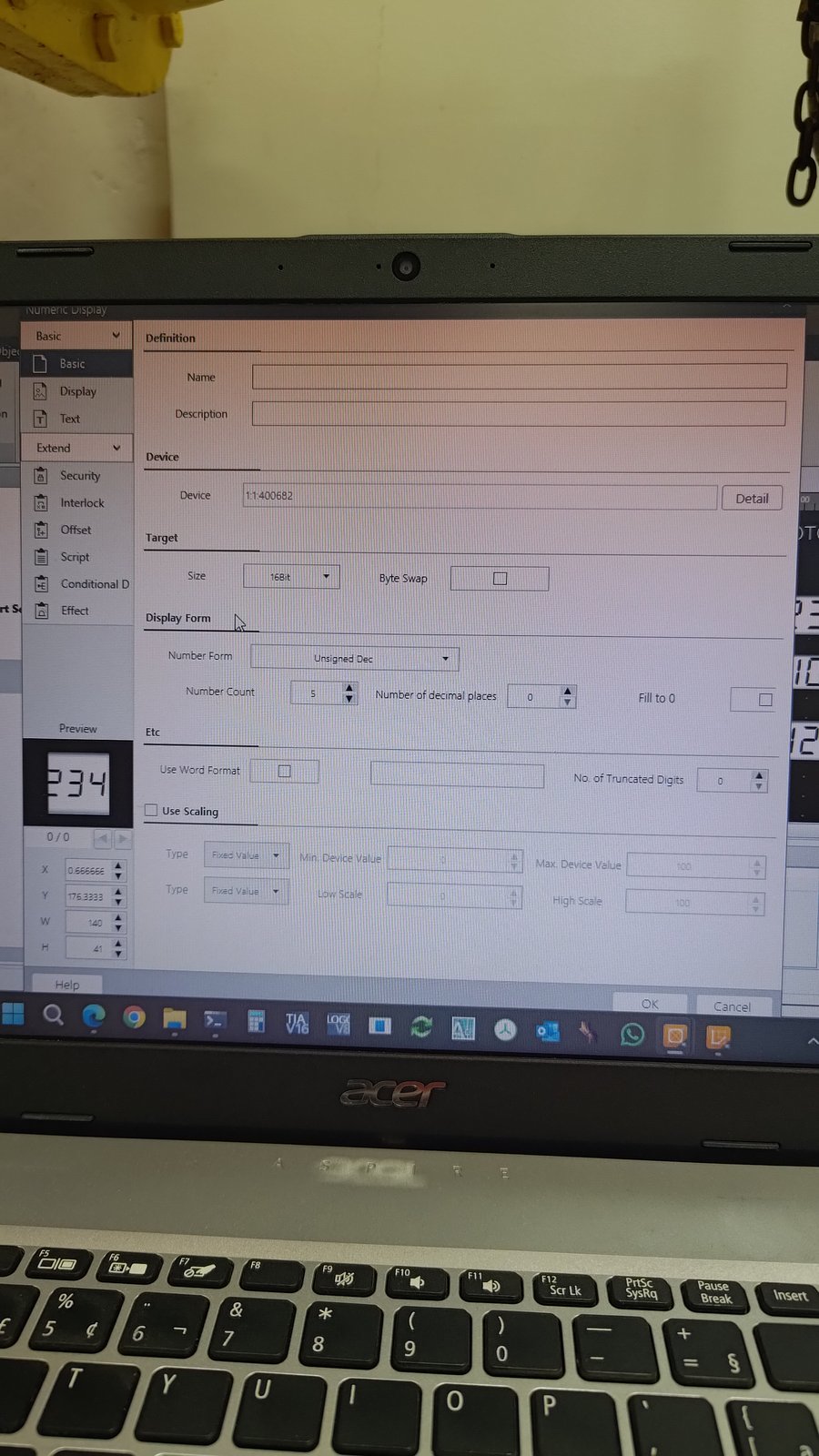Open the Display settings icon
The image size is (819, 1456).
(40, 391)
